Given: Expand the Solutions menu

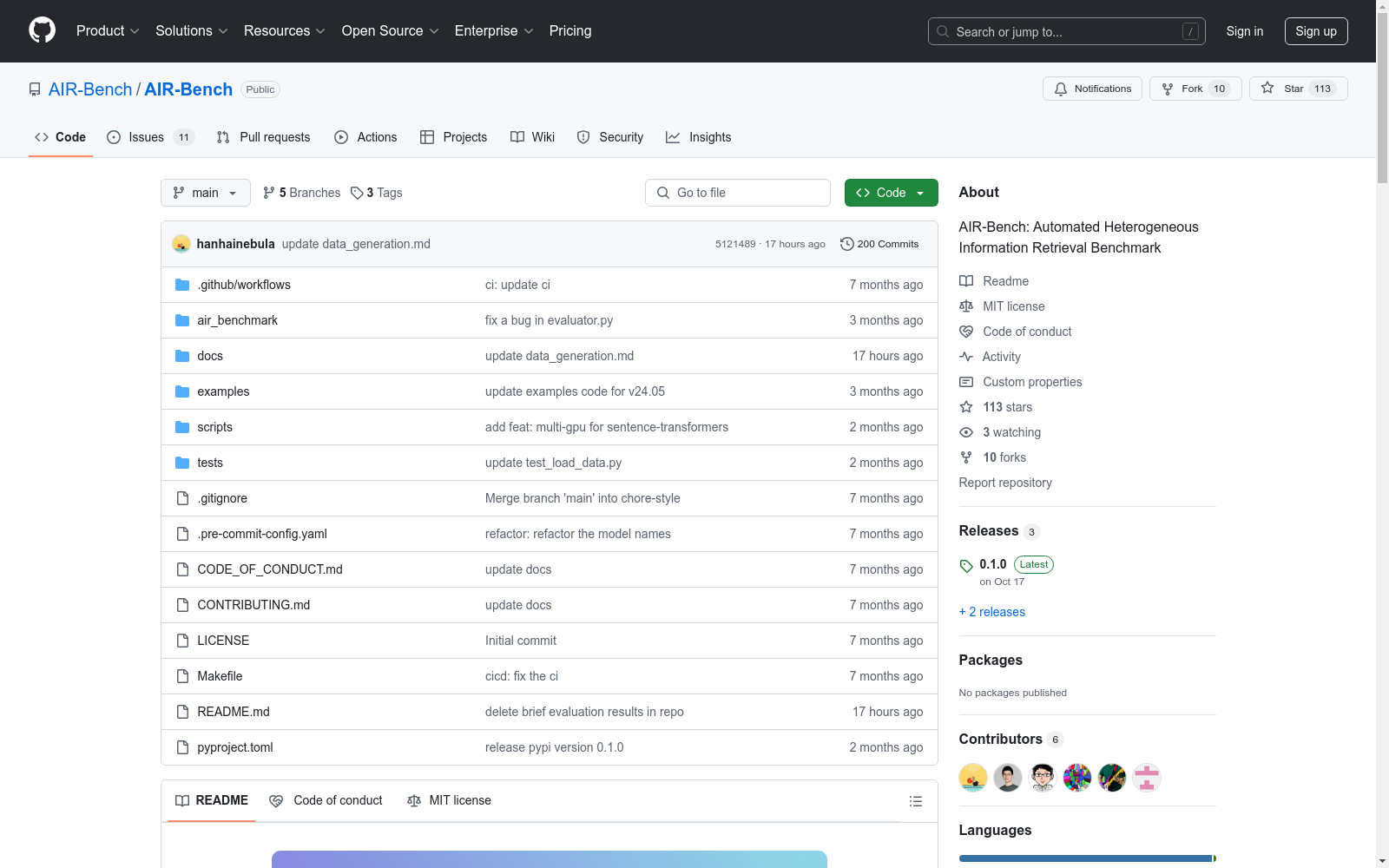Looking at the screenshot, I should point(192,31).
